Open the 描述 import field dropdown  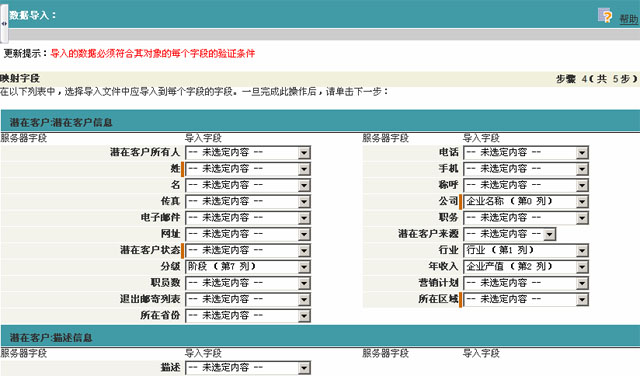pos(248,368)
